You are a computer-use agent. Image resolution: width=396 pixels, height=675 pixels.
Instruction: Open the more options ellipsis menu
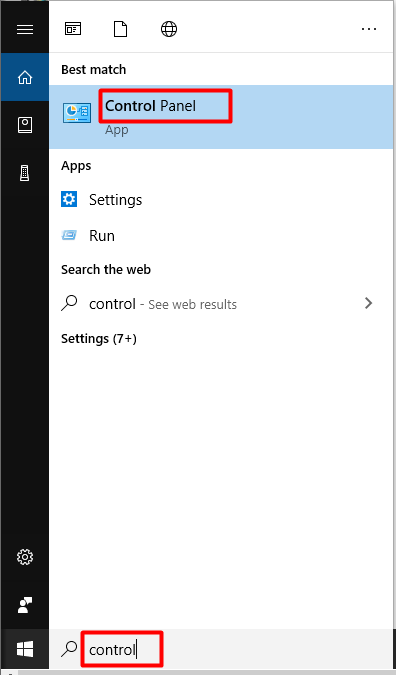coord(369,29)
